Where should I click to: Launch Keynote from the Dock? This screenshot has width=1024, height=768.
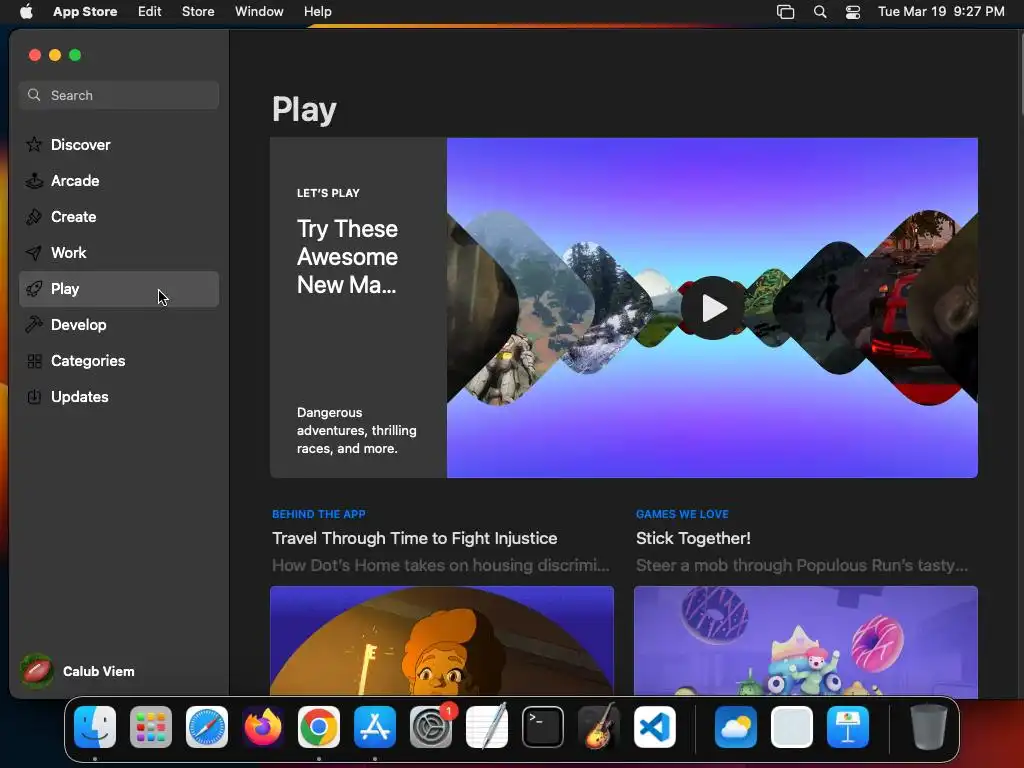point(848,727)
